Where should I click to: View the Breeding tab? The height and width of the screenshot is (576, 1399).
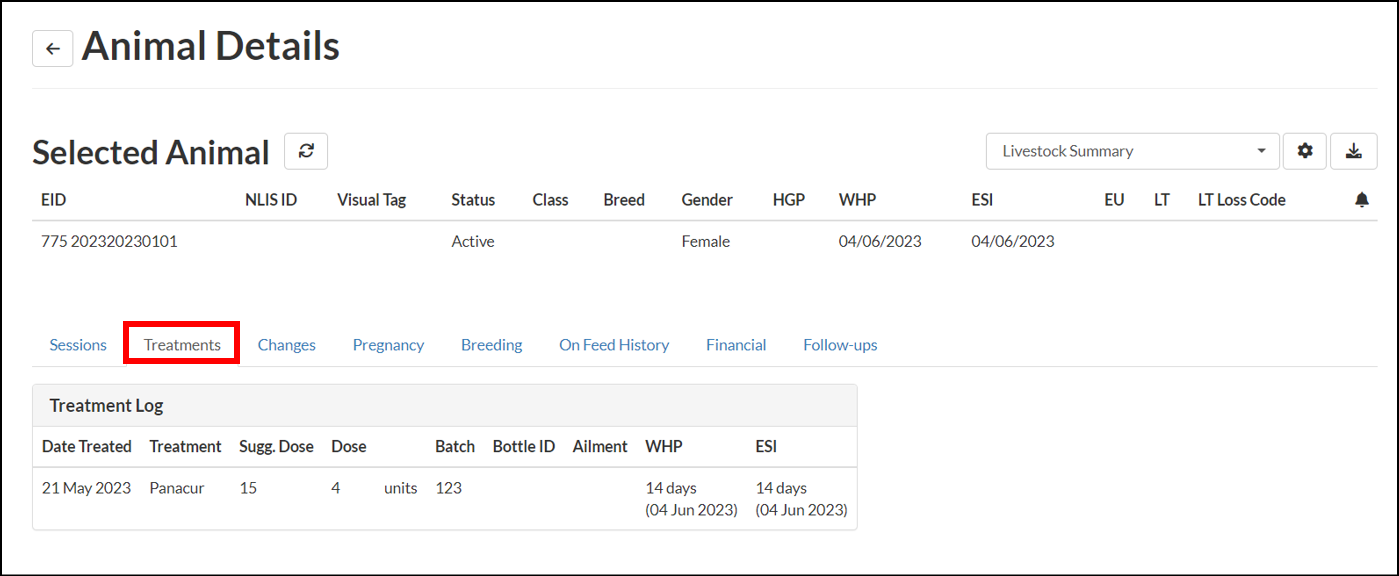(x=491, y=345)
